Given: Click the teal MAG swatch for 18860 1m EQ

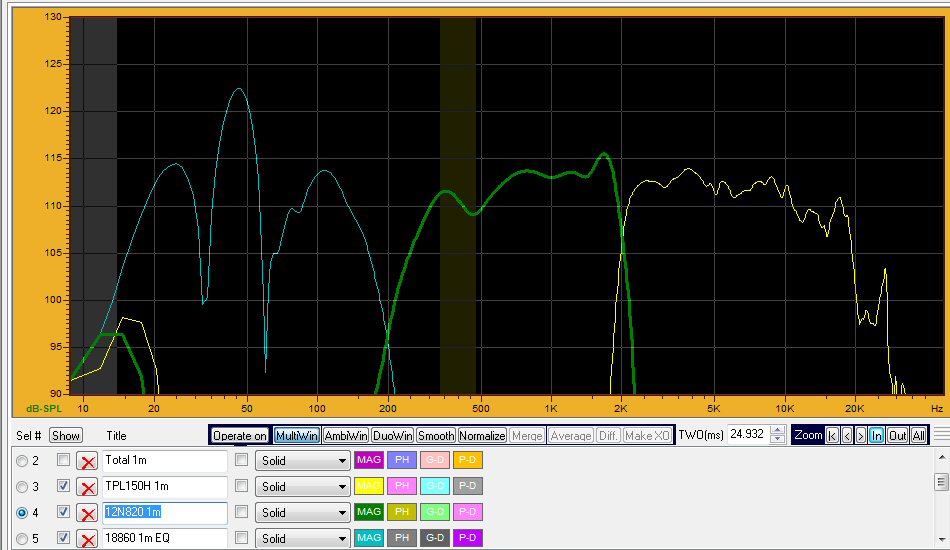Looking at the screenshot, I should (x=369, y=538).
